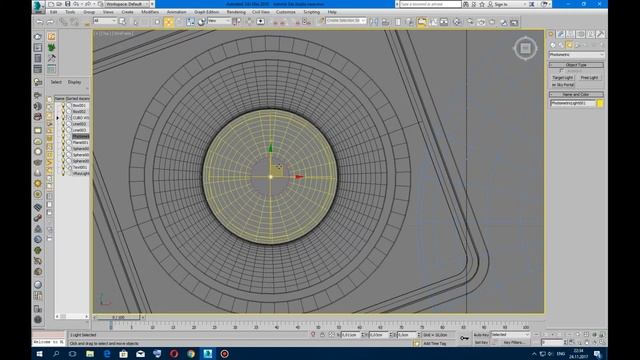Image resolution: width=640 pixels, height=360 pixels.
Task: Open the Render Setup icon
Action: [469, 22]
